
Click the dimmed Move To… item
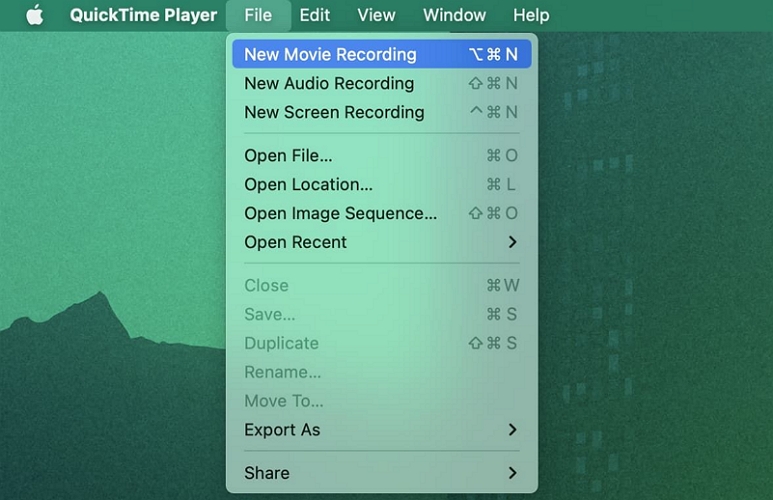point(382,401)
